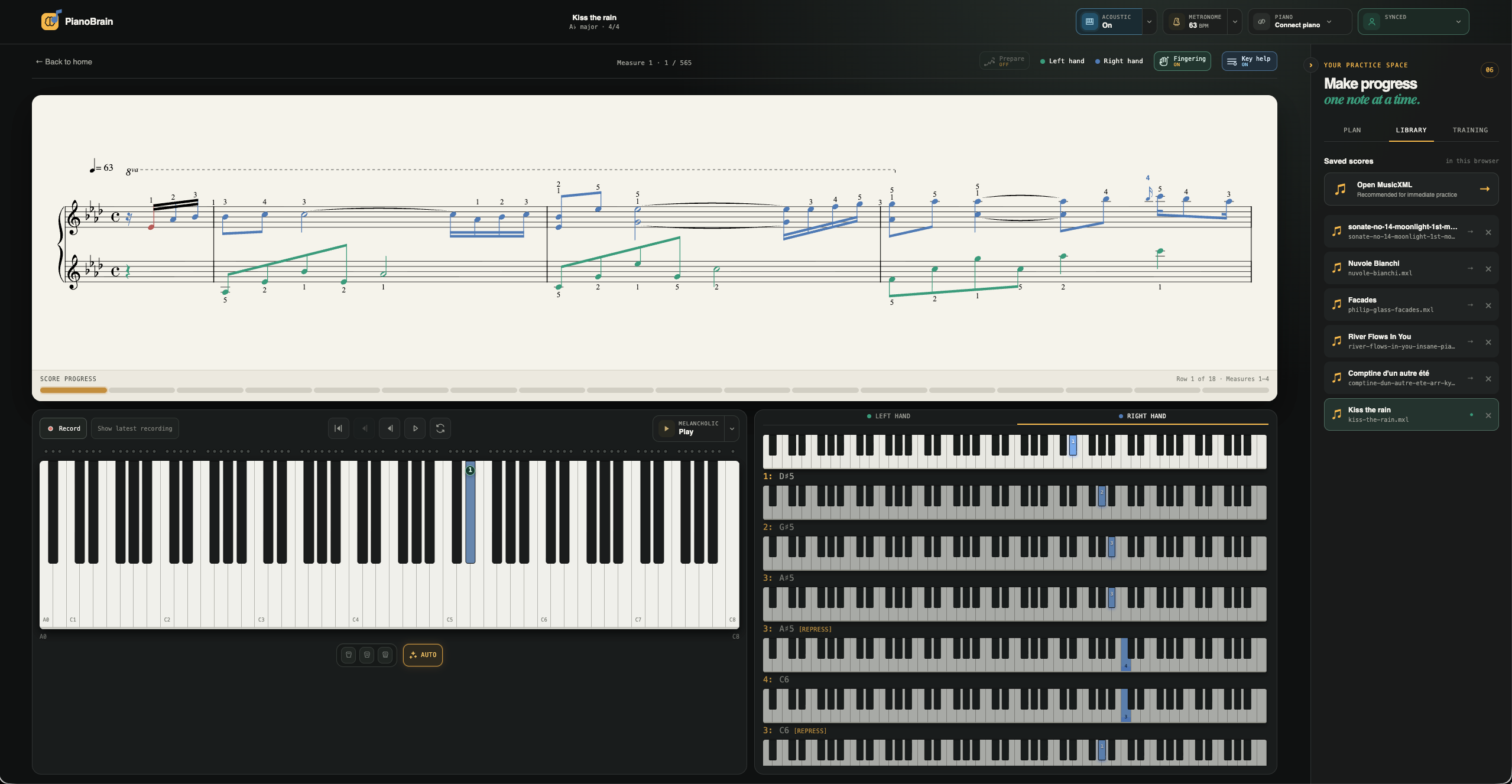Click the red note in the score
1512x784 pixels.
151,227
